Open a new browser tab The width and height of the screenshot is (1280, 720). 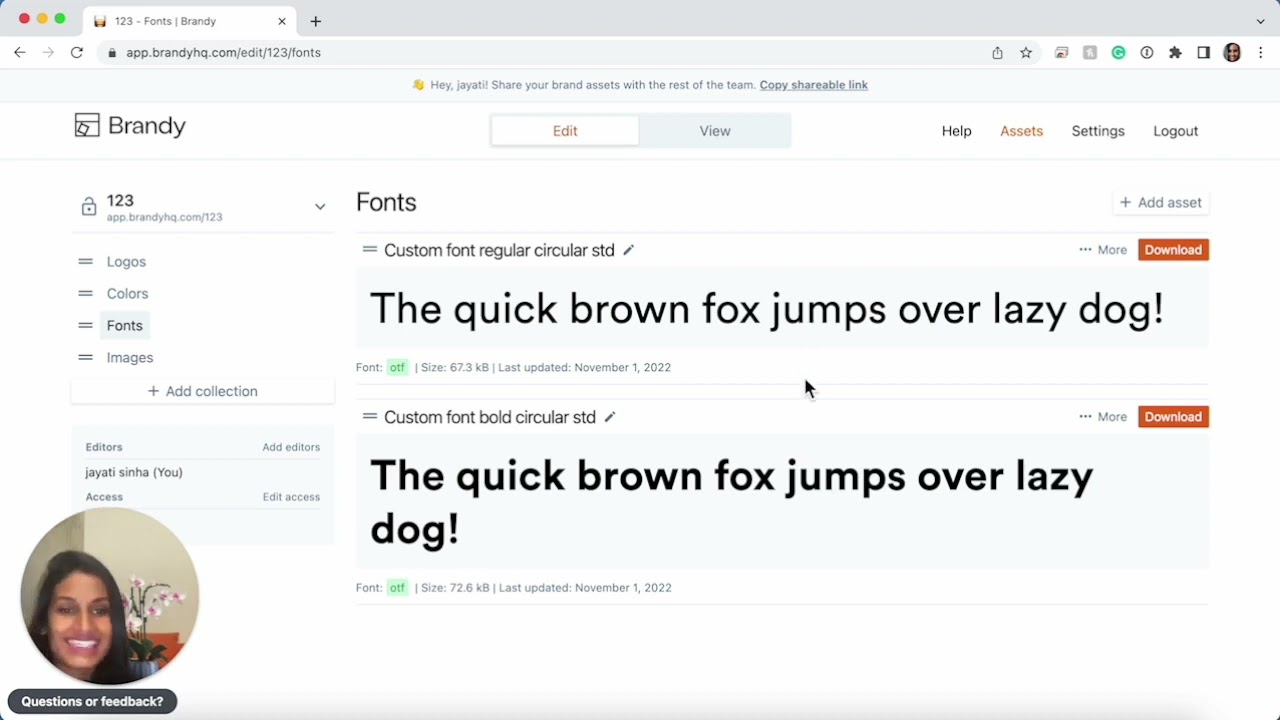(315, 21)
